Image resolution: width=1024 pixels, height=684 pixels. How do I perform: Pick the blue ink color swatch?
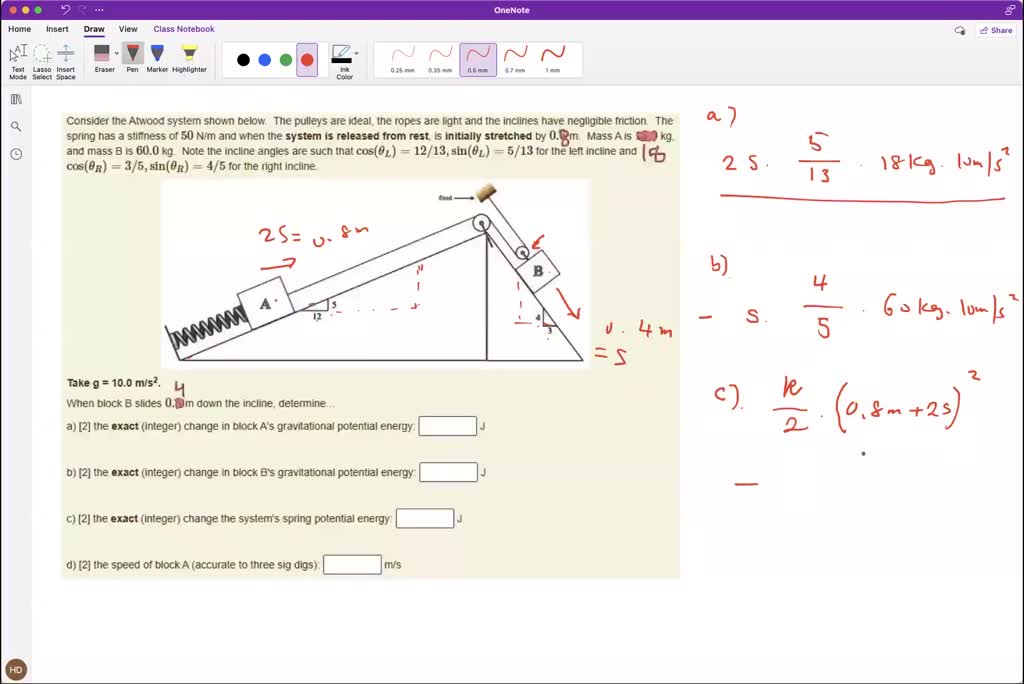pos(264,59)
